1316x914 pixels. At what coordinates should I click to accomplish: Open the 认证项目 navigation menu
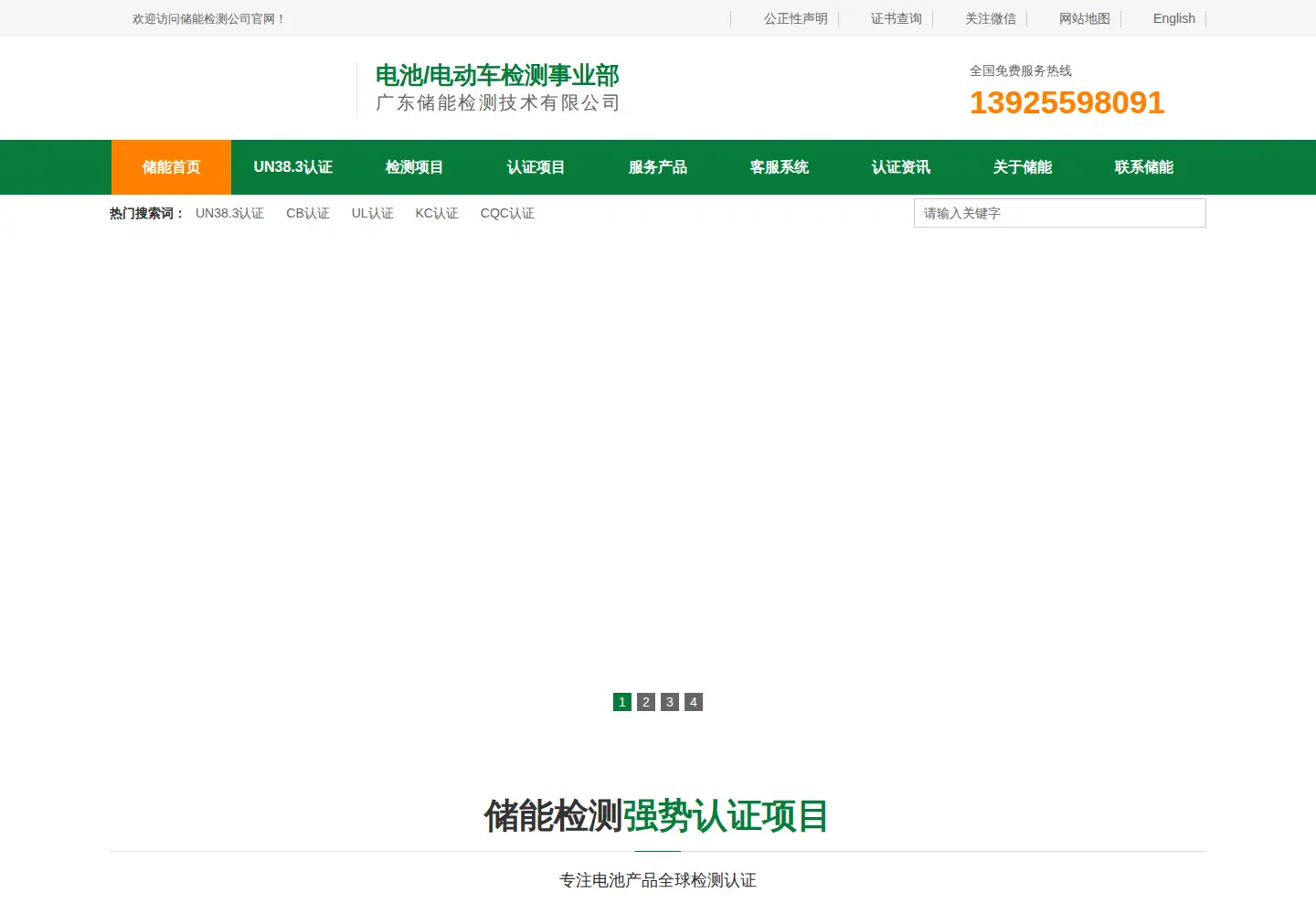[536, 167]
